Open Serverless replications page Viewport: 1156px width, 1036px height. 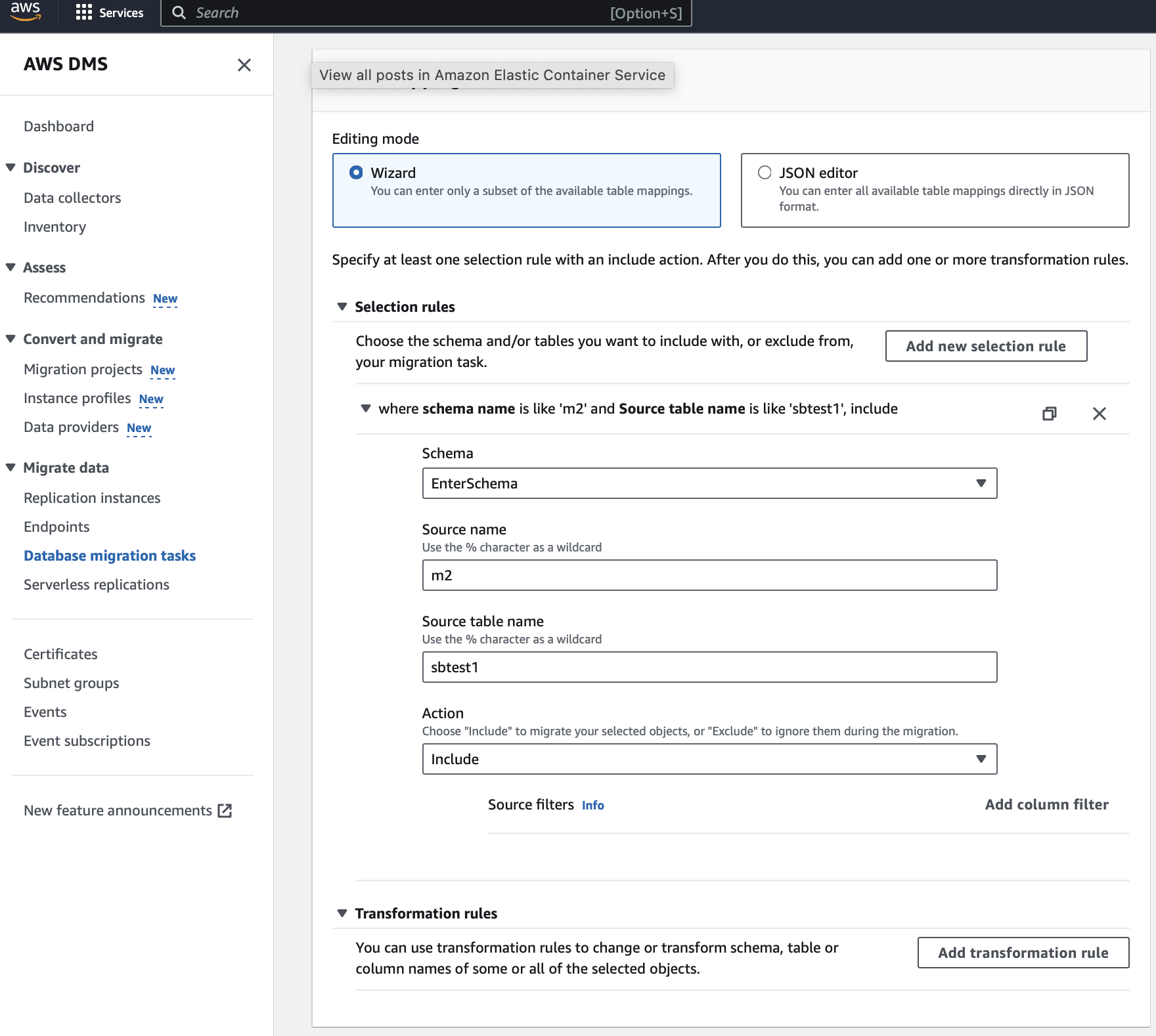pyautogui.click(x=97, y=584)
